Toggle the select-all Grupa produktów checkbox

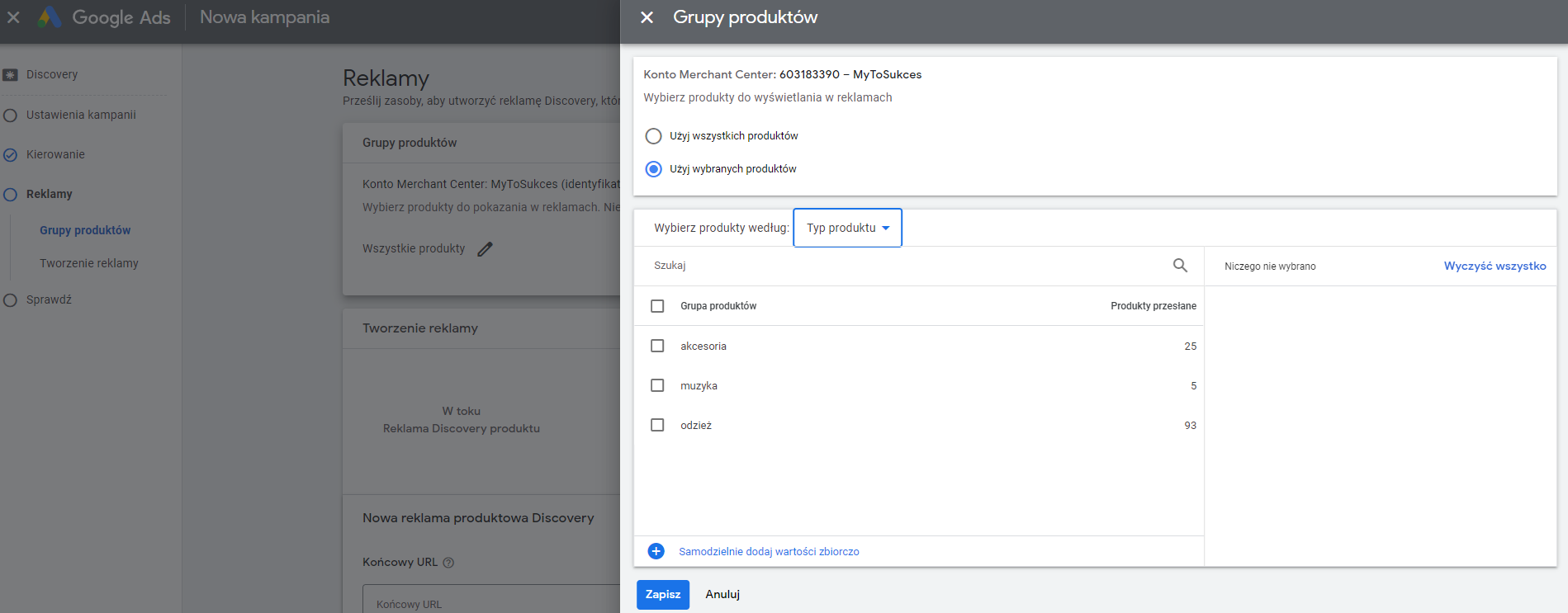[x=657, y=306]
